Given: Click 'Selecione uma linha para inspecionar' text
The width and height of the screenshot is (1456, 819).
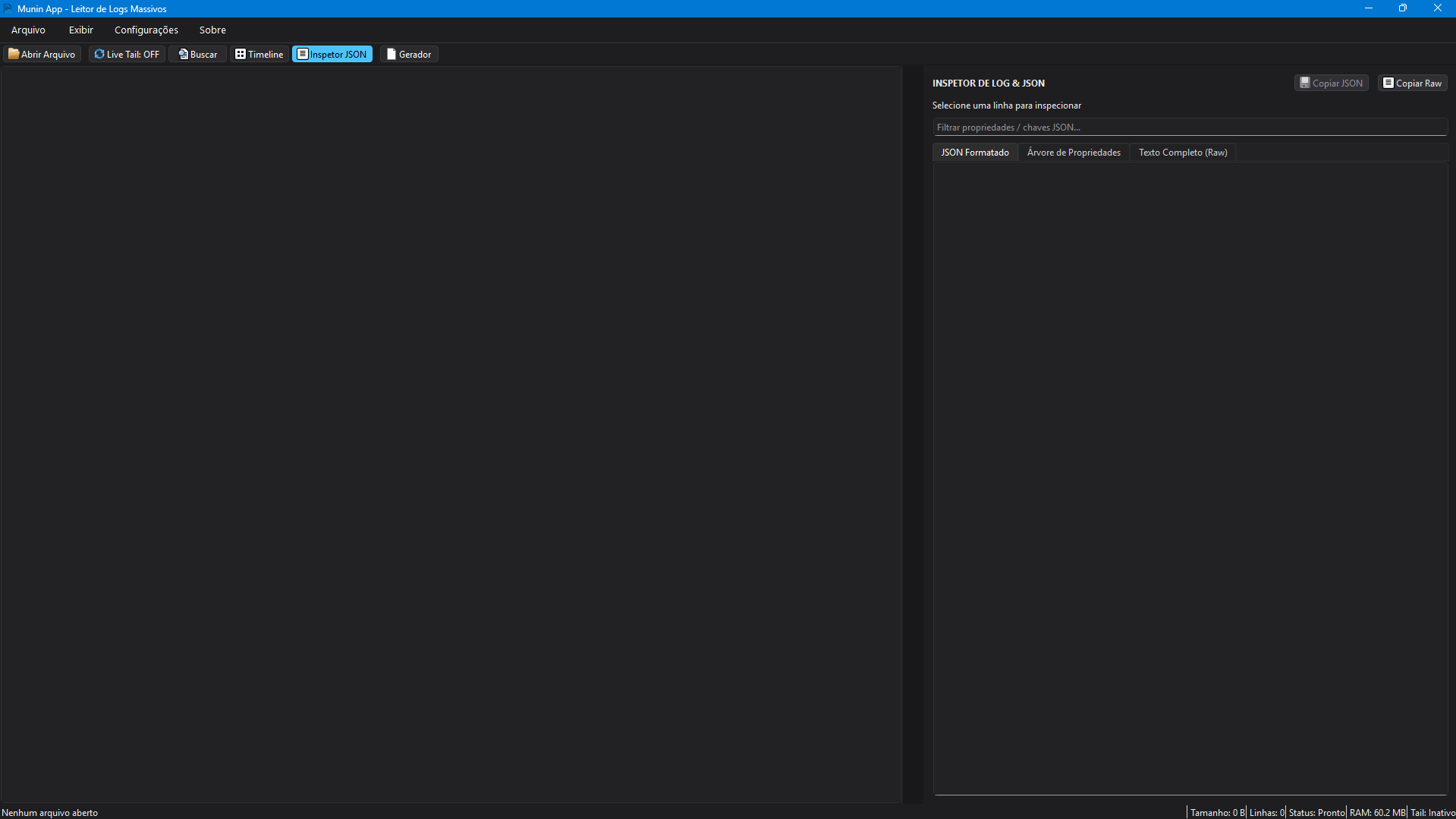Looking at the screenshot, I should click(1006, 106).
